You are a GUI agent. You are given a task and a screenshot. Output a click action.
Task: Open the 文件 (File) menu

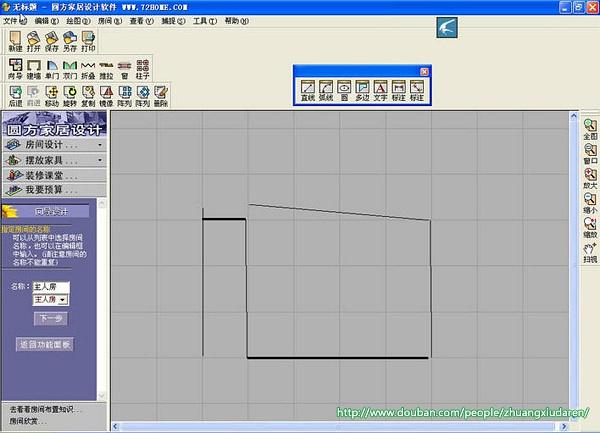11,20
